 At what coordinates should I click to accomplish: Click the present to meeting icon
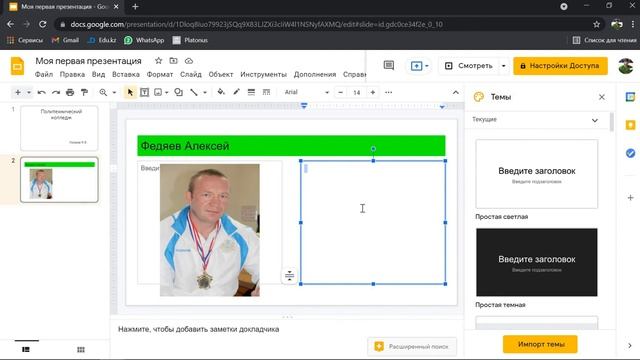[x=416, y=66]
